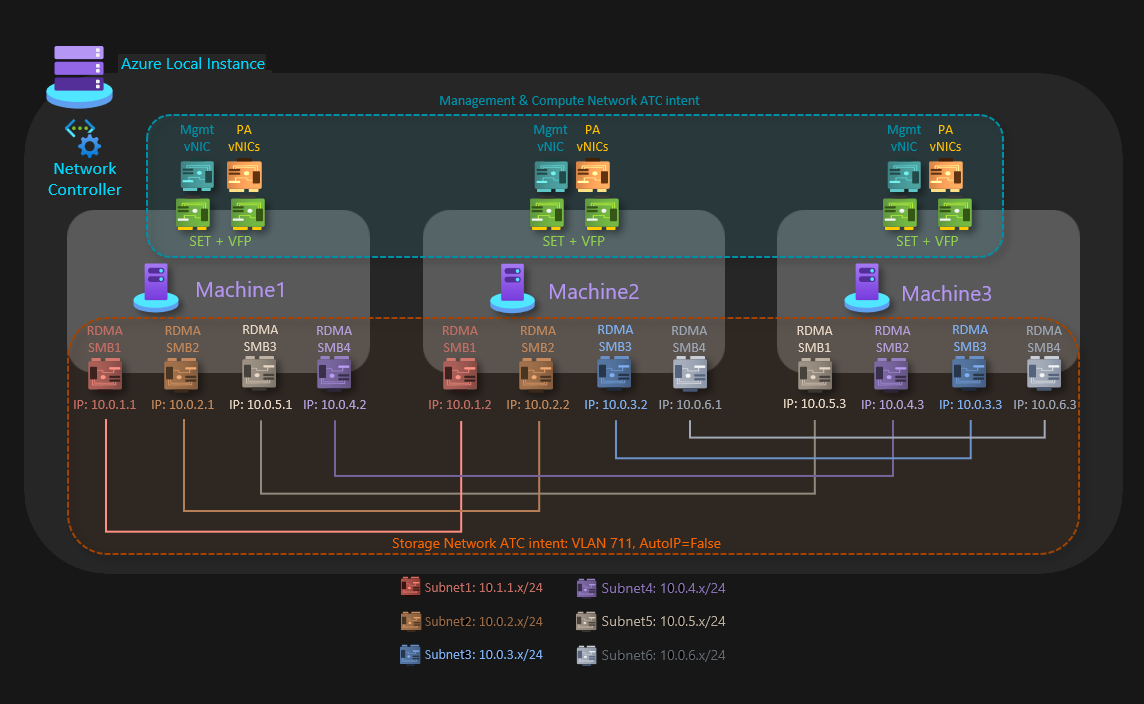Click the Machine2 label
1144x704 pixels.
point(594,292)
